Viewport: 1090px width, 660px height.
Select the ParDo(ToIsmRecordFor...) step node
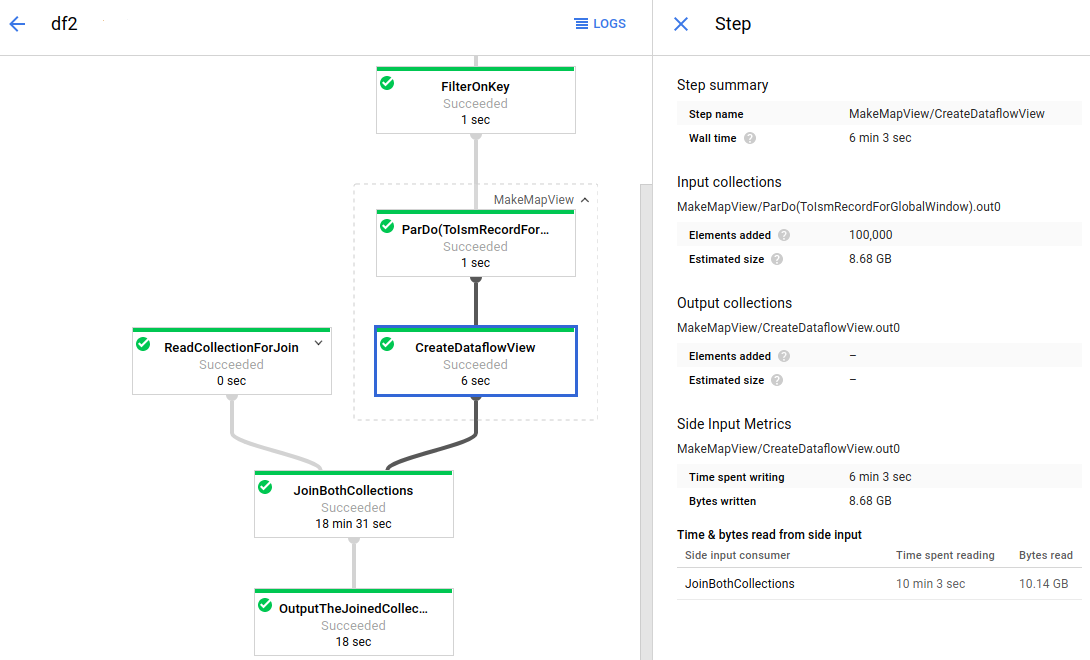coord(475,243)
